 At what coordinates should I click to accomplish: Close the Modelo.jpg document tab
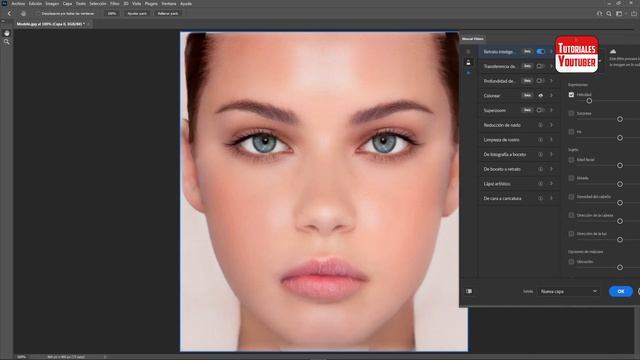(x=88, y=24)
